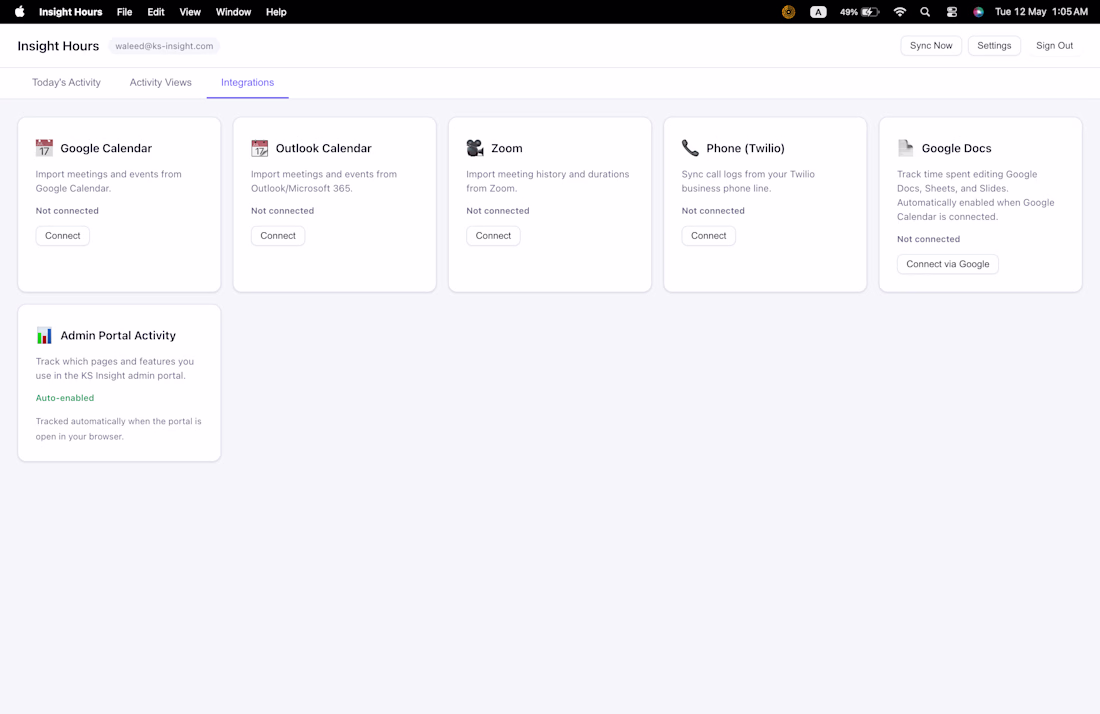
Task: Click the menu bar date and time
Action: tap(1041, 12)
